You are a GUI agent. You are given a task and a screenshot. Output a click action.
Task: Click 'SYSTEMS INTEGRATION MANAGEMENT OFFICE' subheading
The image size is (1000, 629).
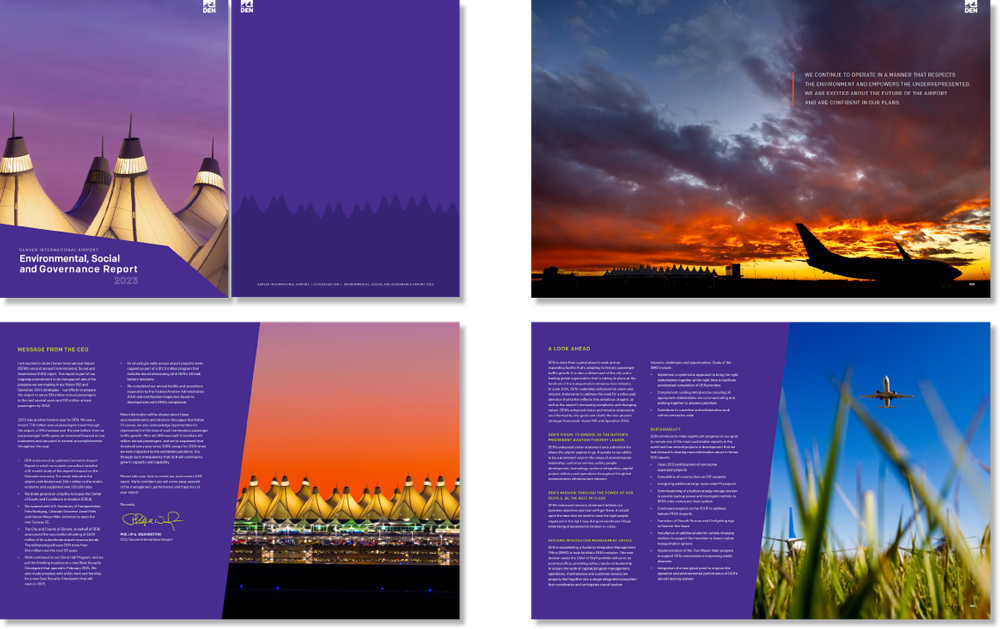(x=590, y=540)
